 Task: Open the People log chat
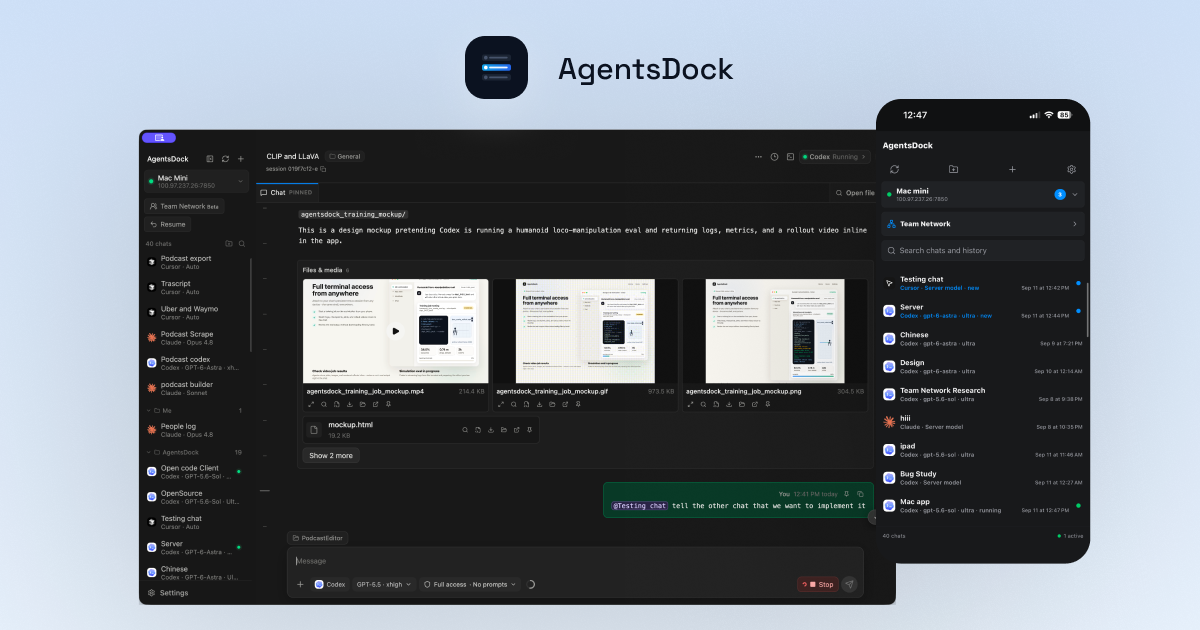(195, 430)
